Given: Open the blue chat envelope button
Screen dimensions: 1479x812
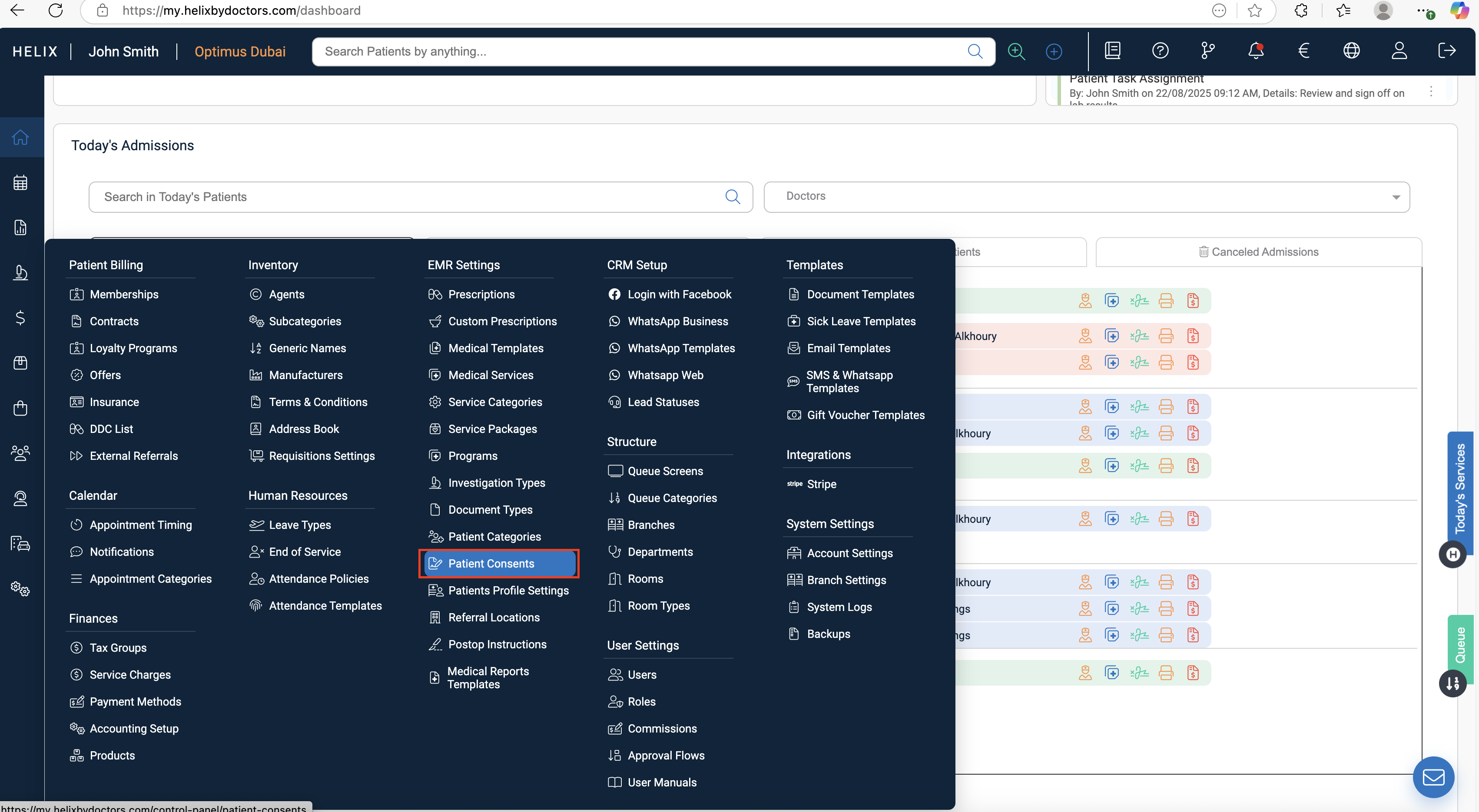Looking at the screenshot, I should (x=1433, y=777).
